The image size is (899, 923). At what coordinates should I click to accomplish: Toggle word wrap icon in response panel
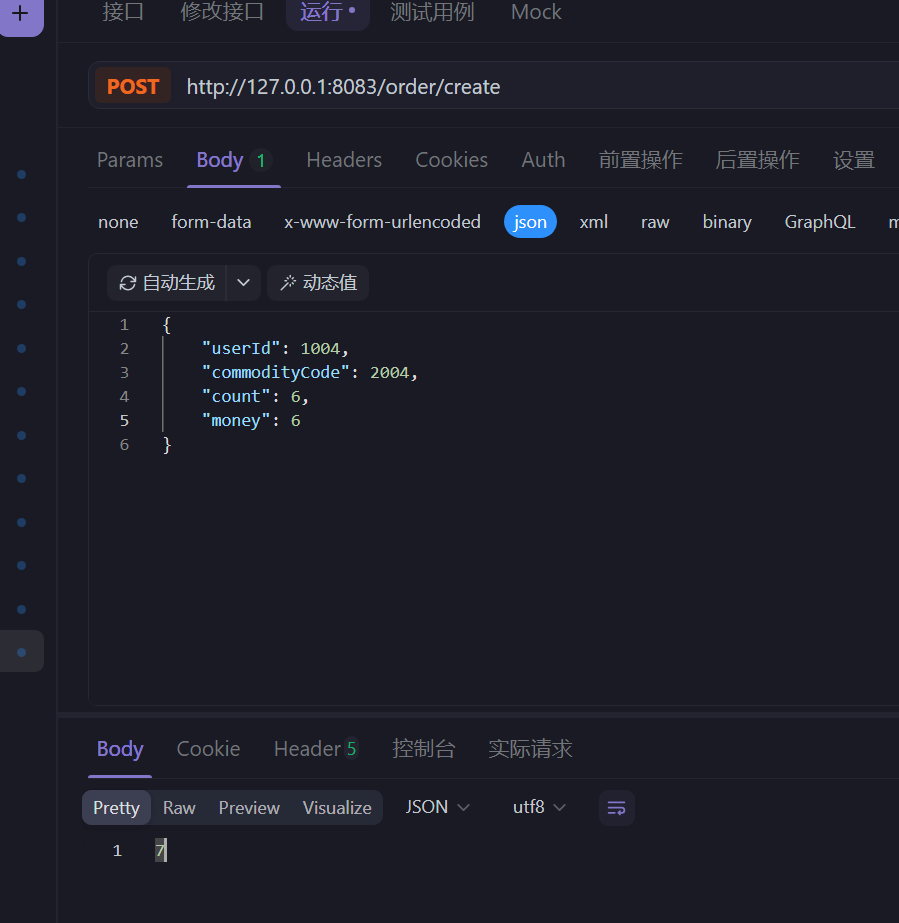[x=616, y=808]
